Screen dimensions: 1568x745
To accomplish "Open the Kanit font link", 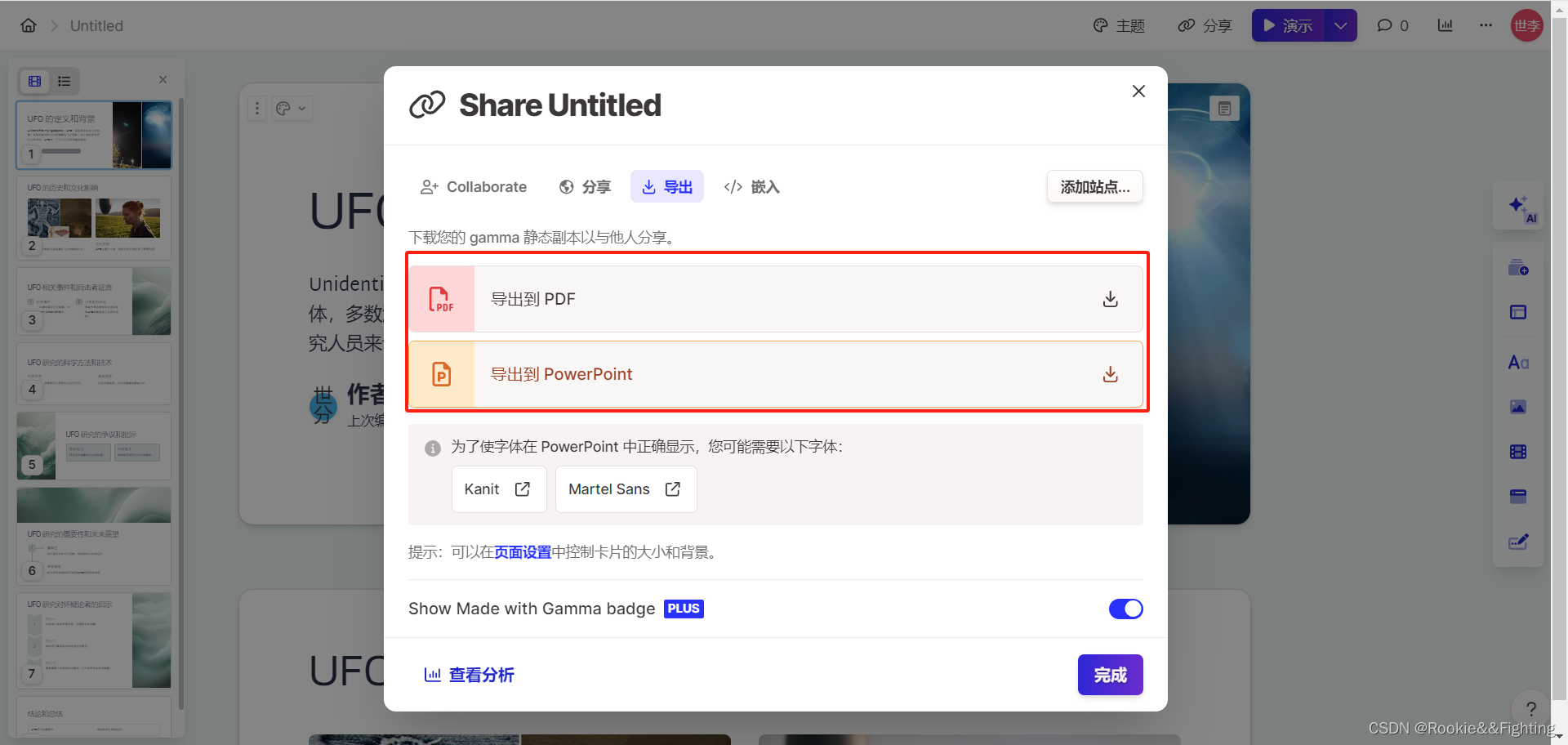I will (499, 489).
